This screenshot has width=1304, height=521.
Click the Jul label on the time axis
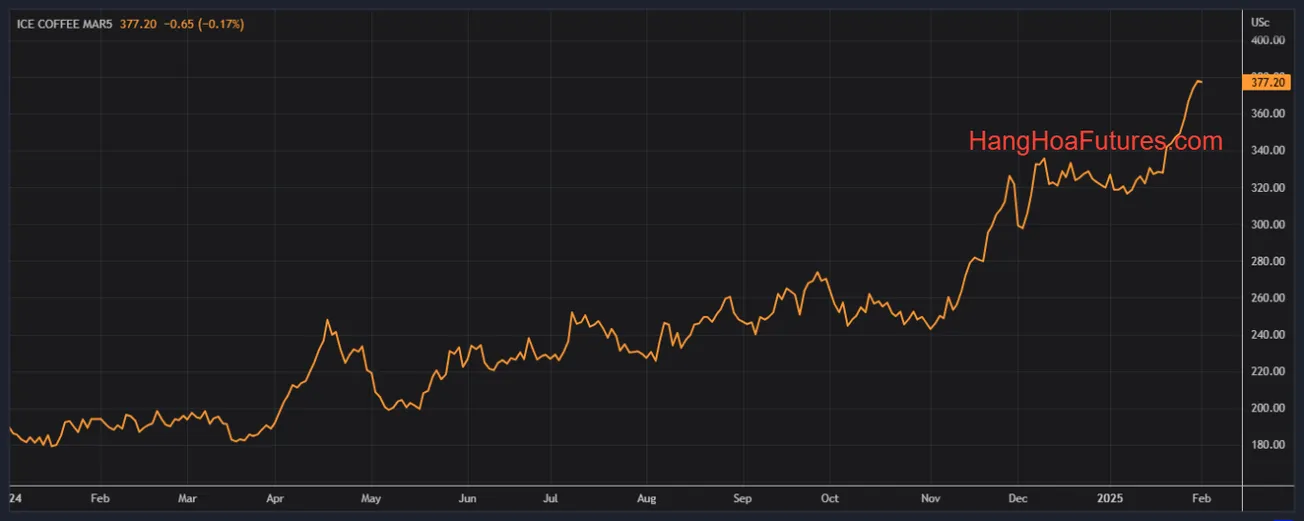pyautogui.click(x=550, y=496)
